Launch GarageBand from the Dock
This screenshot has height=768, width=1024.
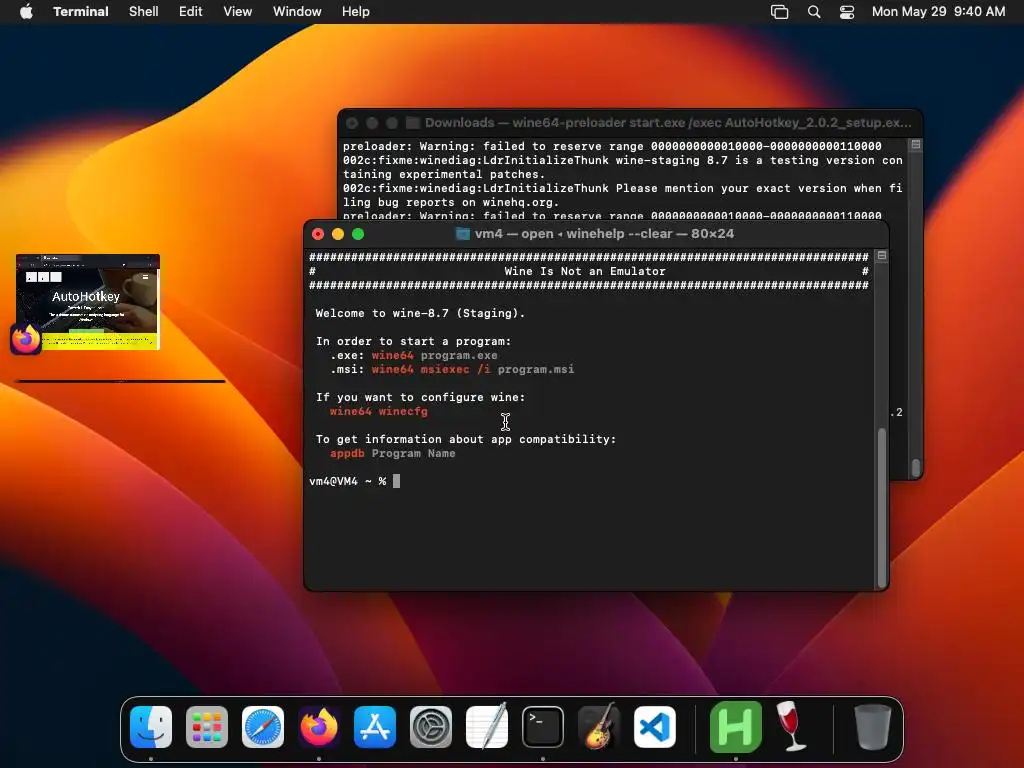pyautogui.click(x=599, y=727)
